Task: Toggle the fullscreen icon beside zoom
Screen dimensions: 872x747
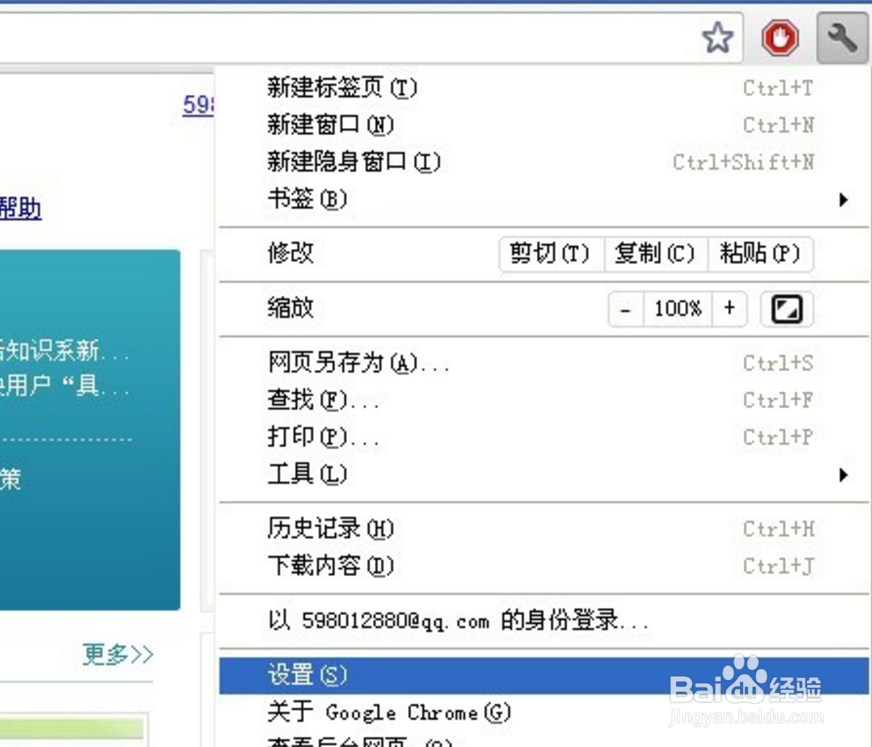Action: [x=787, y=309]
